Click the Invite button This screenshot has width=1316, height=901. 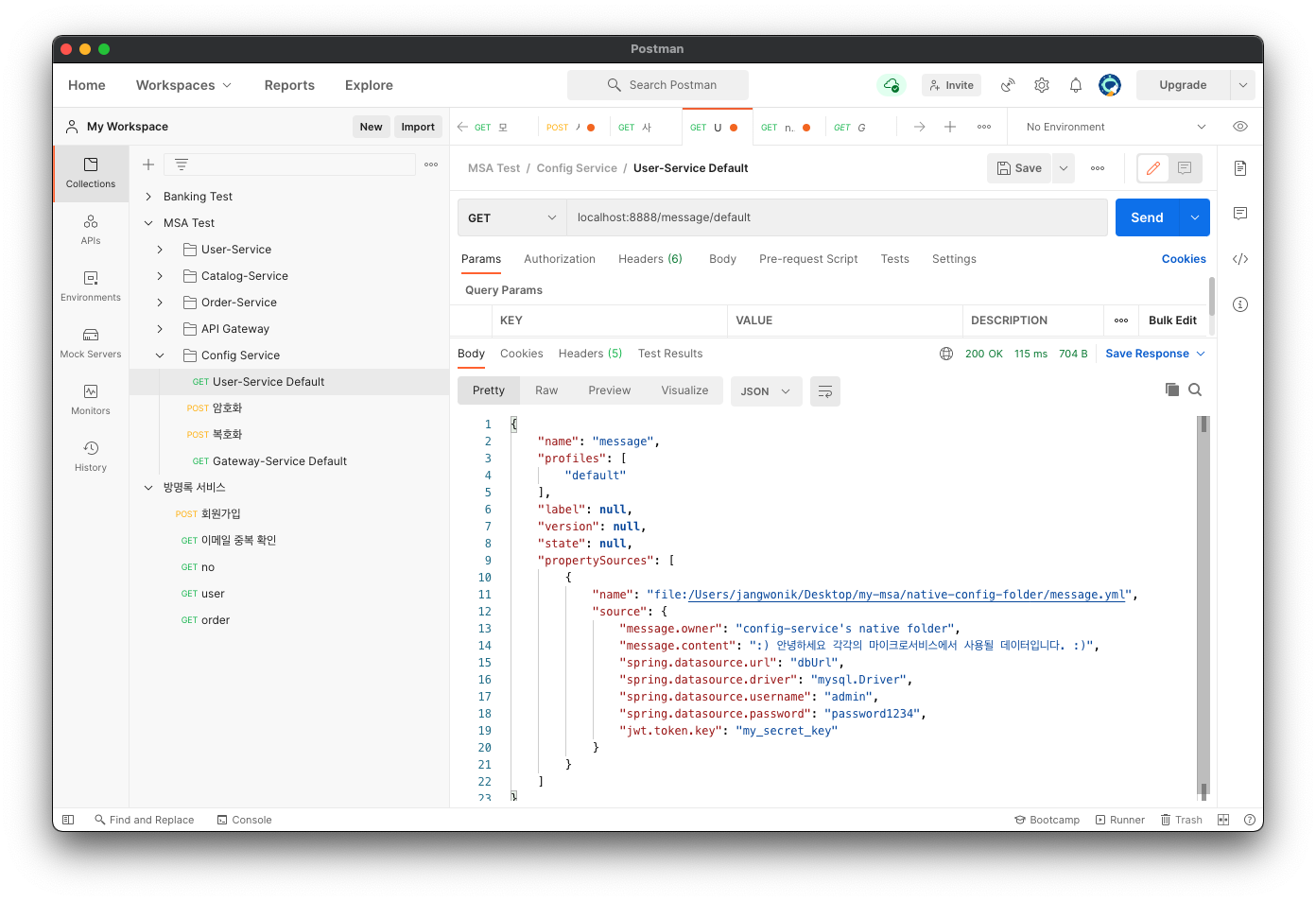pyautogui.click(x=951, y=85)
